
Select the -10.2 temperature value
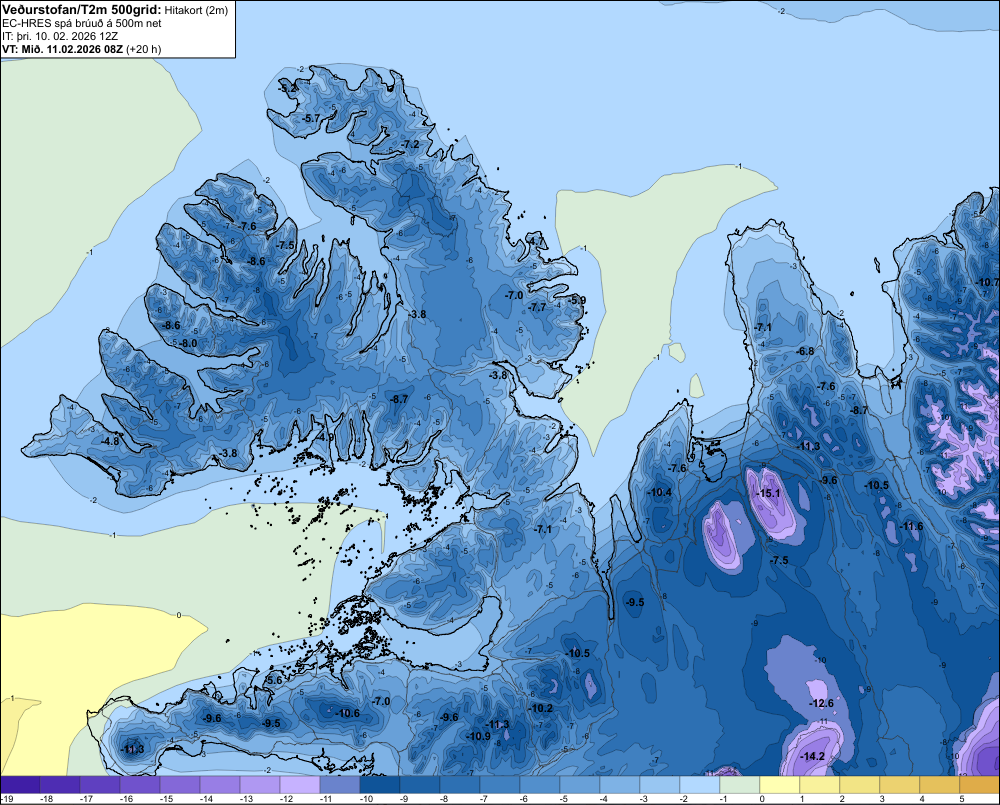[x=541, y=708]
